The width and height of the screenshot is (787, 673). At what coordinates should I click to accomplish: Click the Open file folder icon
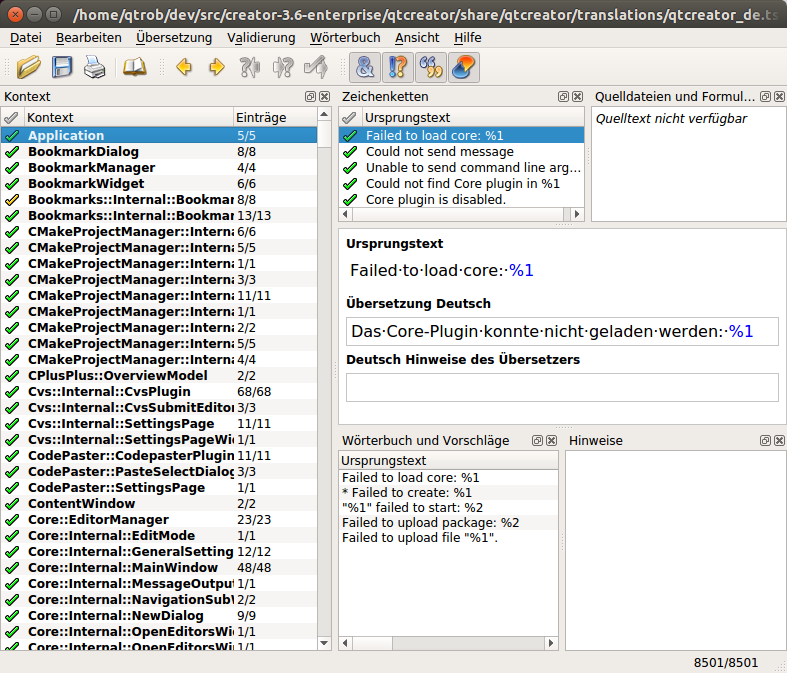(x=29, y=68)
